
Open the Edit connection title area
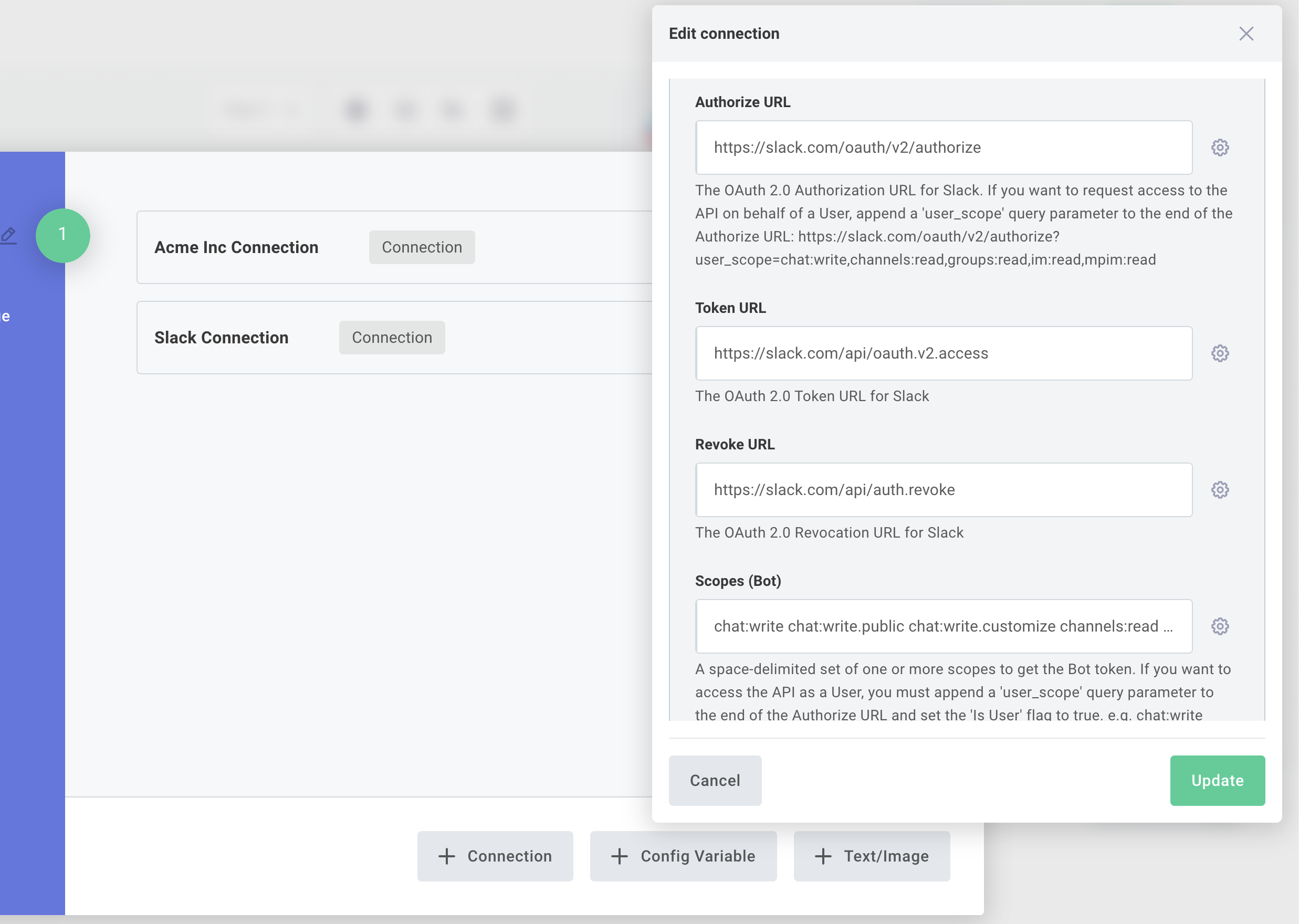tap(724, 34)
